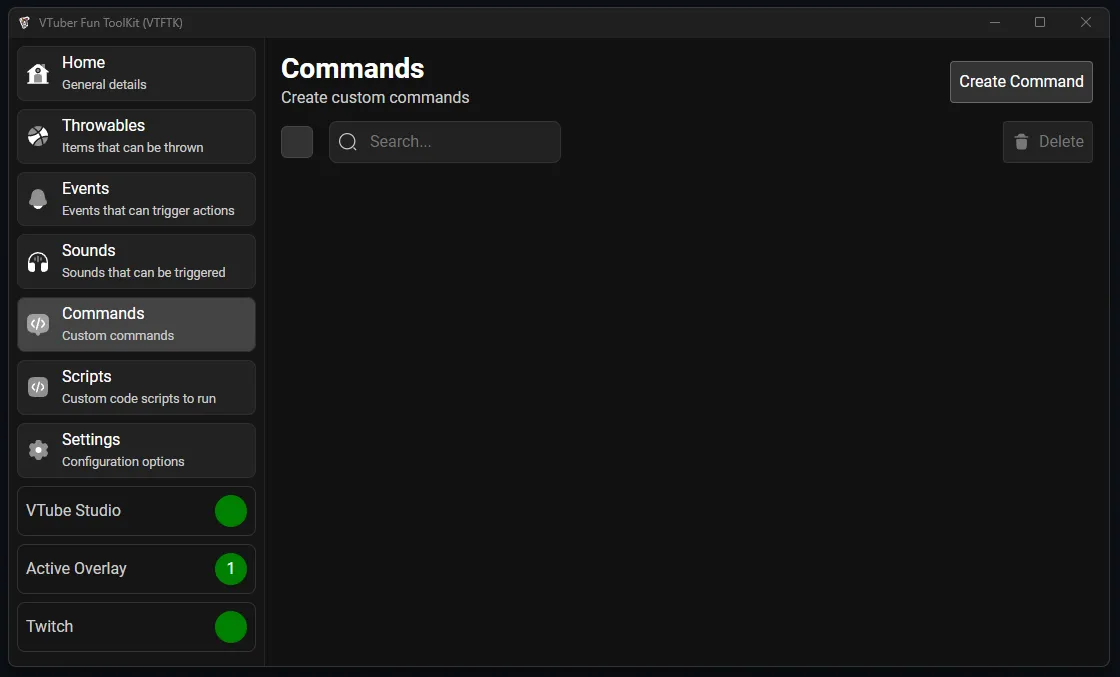This screenshot has width=1120, height=677.
Task: Click the Twitch green status indicator
Action: tap(231, 627)
